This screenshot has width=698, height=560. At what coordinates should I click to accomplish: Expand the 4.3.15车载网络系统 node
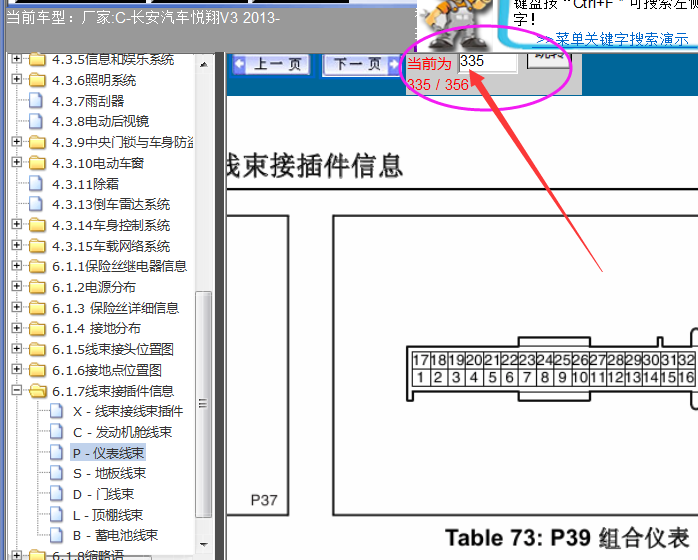click(16, 245)
